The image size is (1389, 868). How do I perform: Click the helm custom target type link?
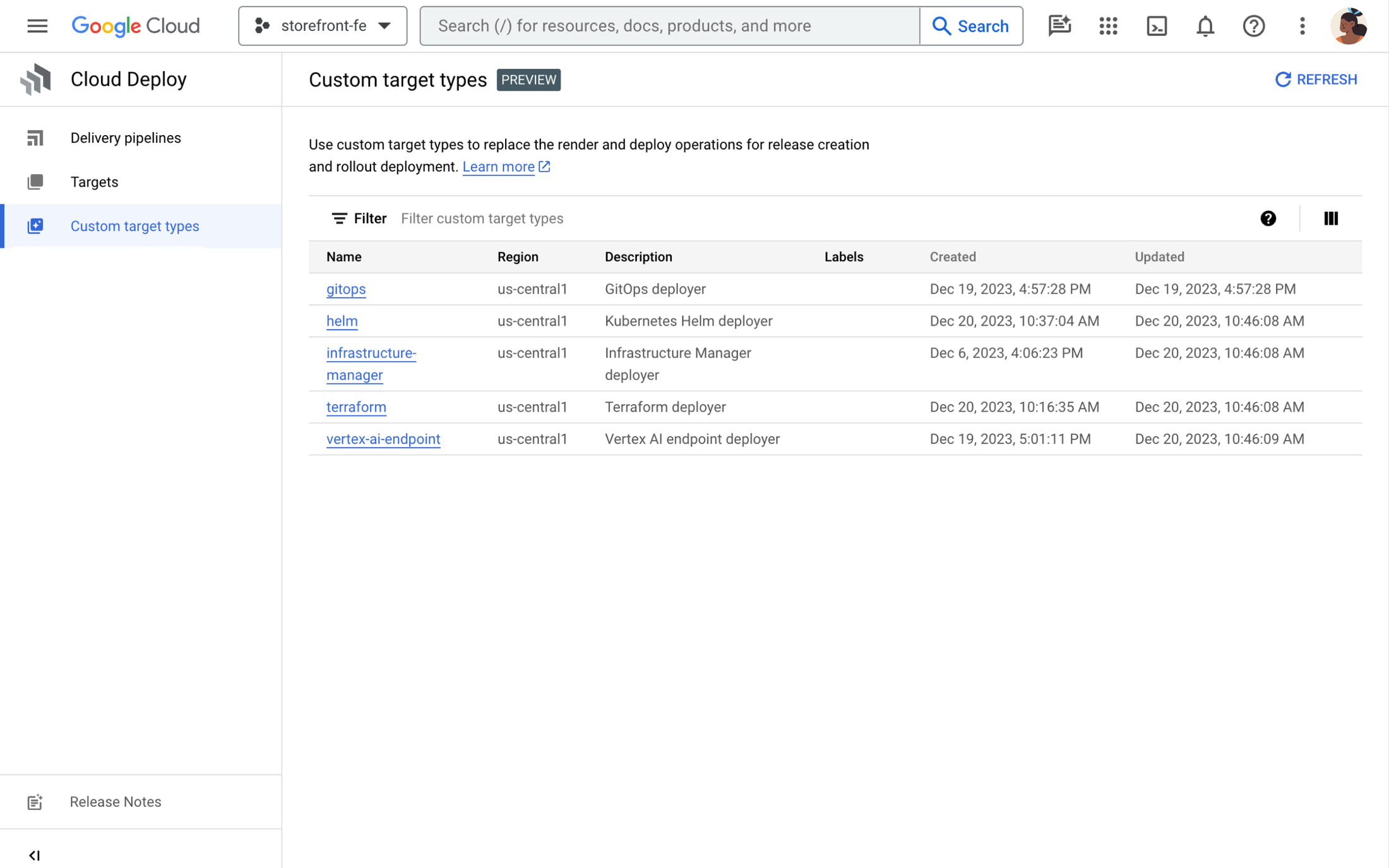click(342, 321)
